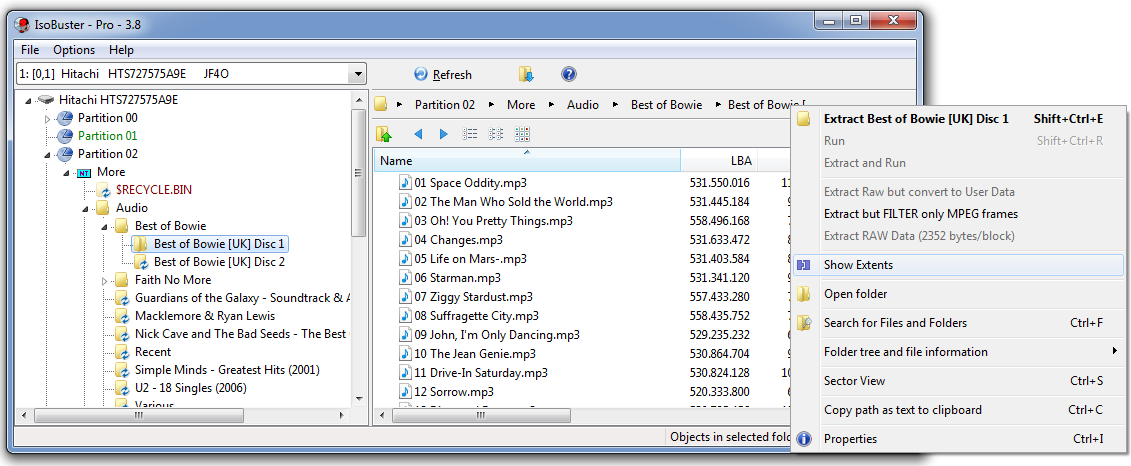
Task: Click the mp3 icon of 06 Starman.mp3
Action: pos(405,278)
